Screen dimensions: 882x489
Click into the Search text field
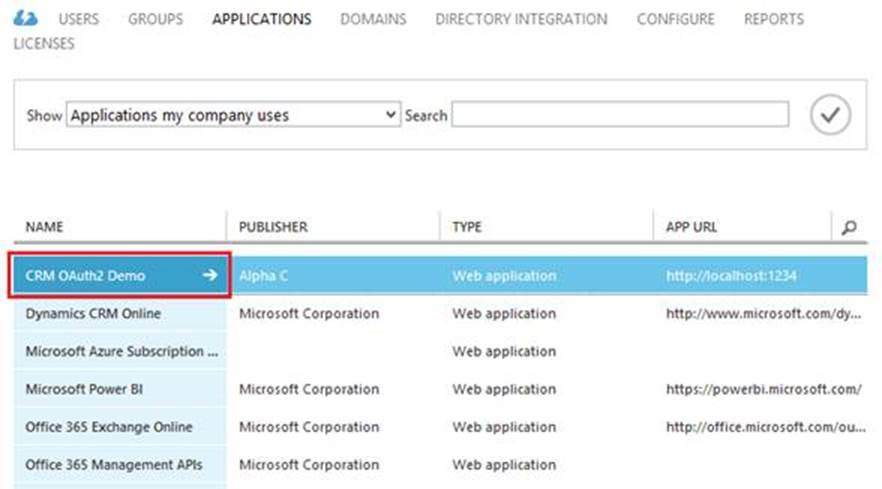(x=619, y=115)
